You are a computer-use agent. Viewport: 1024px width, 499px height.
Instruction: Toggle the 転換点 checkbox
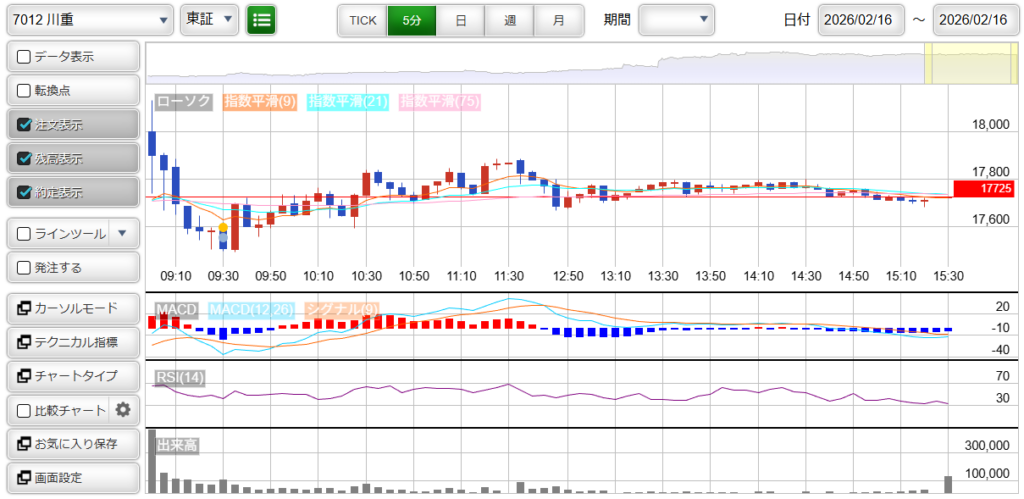click(x=25, y=91)
